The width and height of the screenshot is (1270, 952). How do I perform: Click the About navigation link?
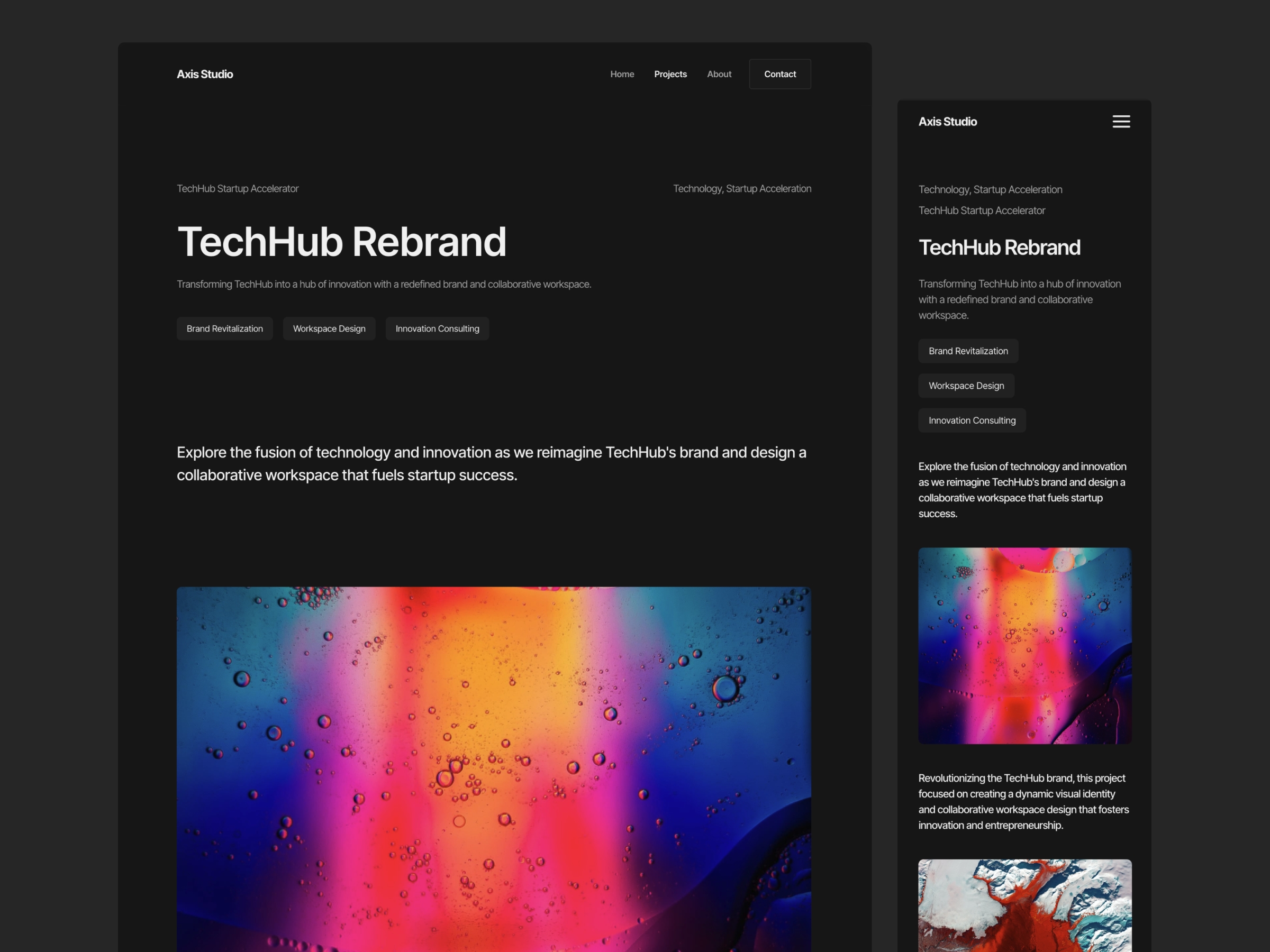tap(718, 73)
